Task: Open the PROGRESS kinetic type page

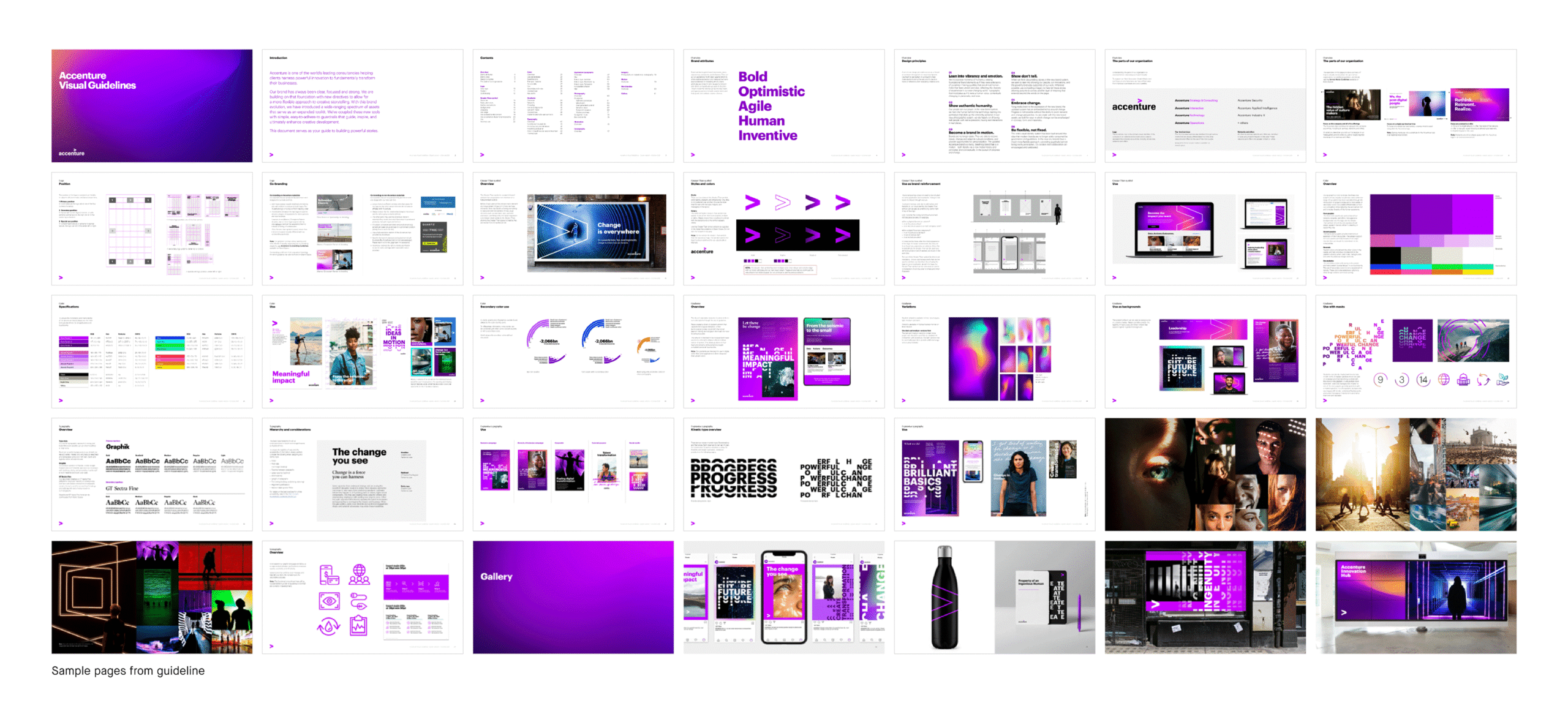Action: click(783, 475)
